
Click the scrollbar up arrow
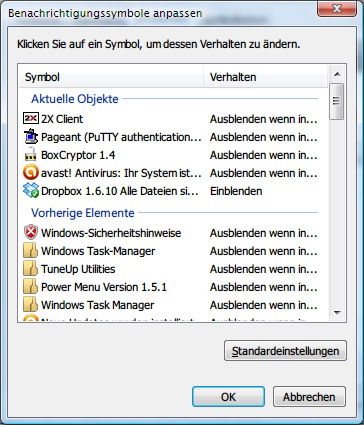(337, 74)
